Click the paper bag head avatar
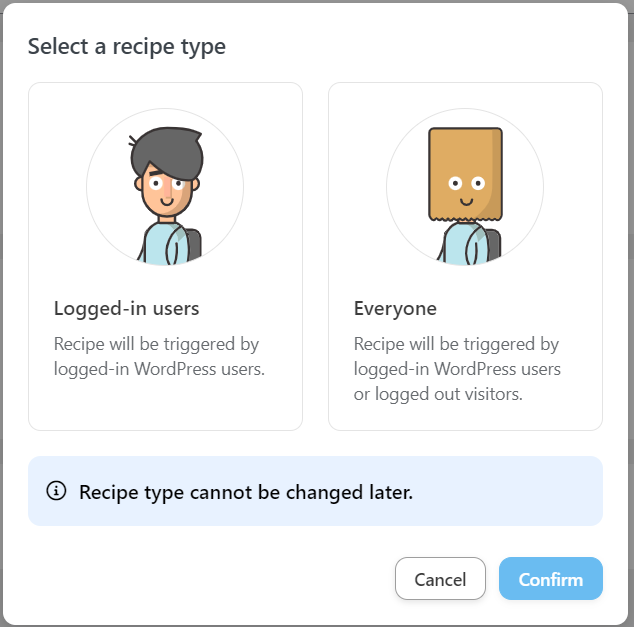 (465, 188)
